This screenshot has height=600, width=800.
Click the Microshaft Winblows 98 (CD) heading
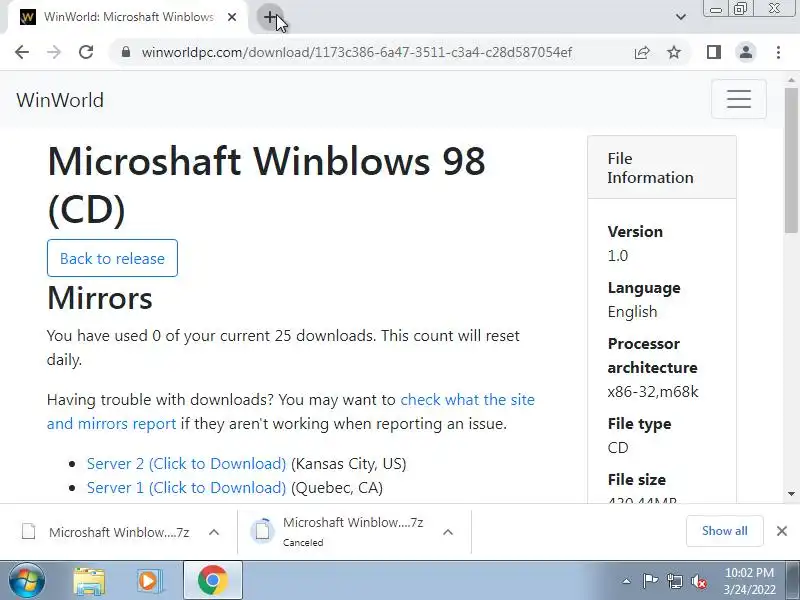[266, 185]
